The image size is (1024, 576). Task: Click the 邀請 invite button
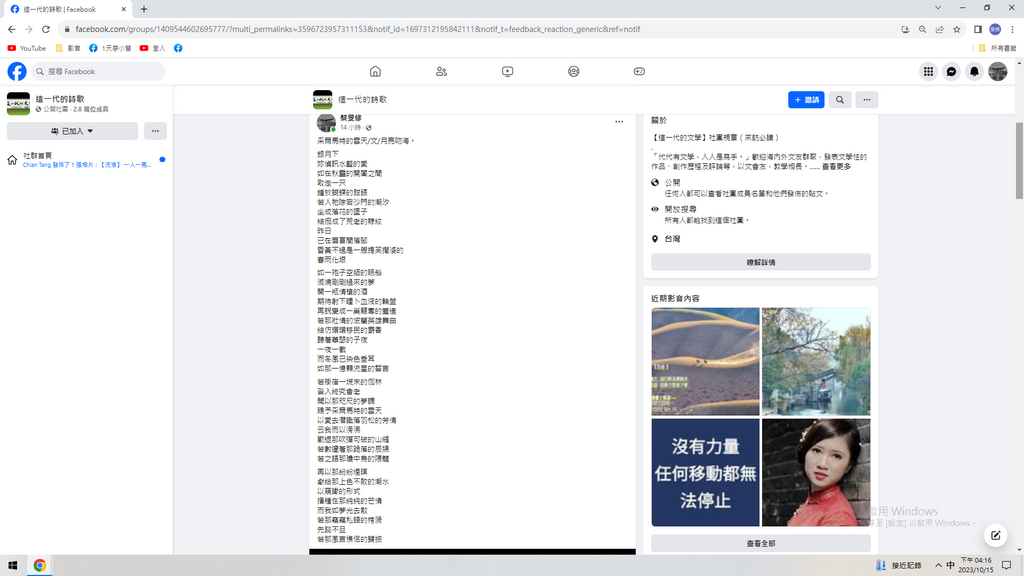click(x=806, y=100)
